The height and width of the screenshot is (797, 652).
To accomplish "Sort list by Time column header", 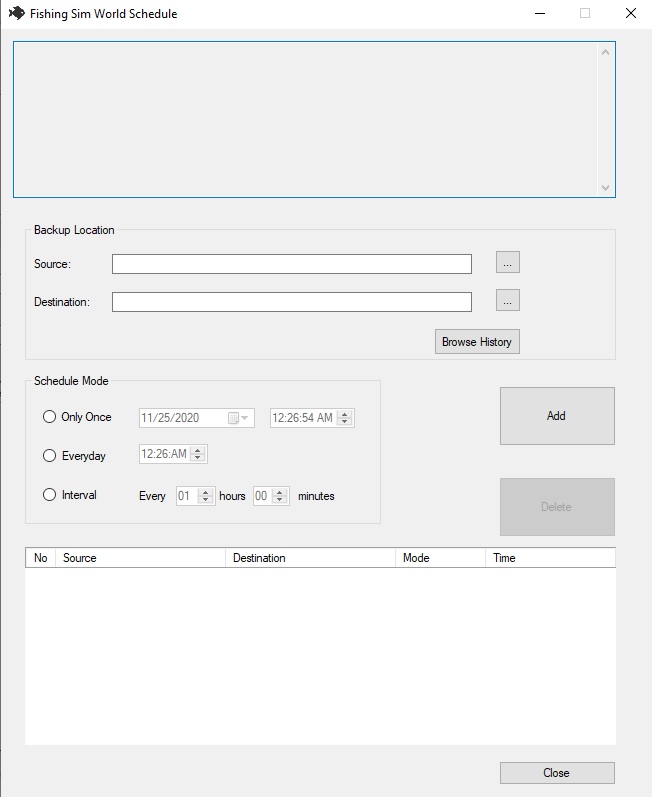I will pyautogui.click(x=550, y=558).
